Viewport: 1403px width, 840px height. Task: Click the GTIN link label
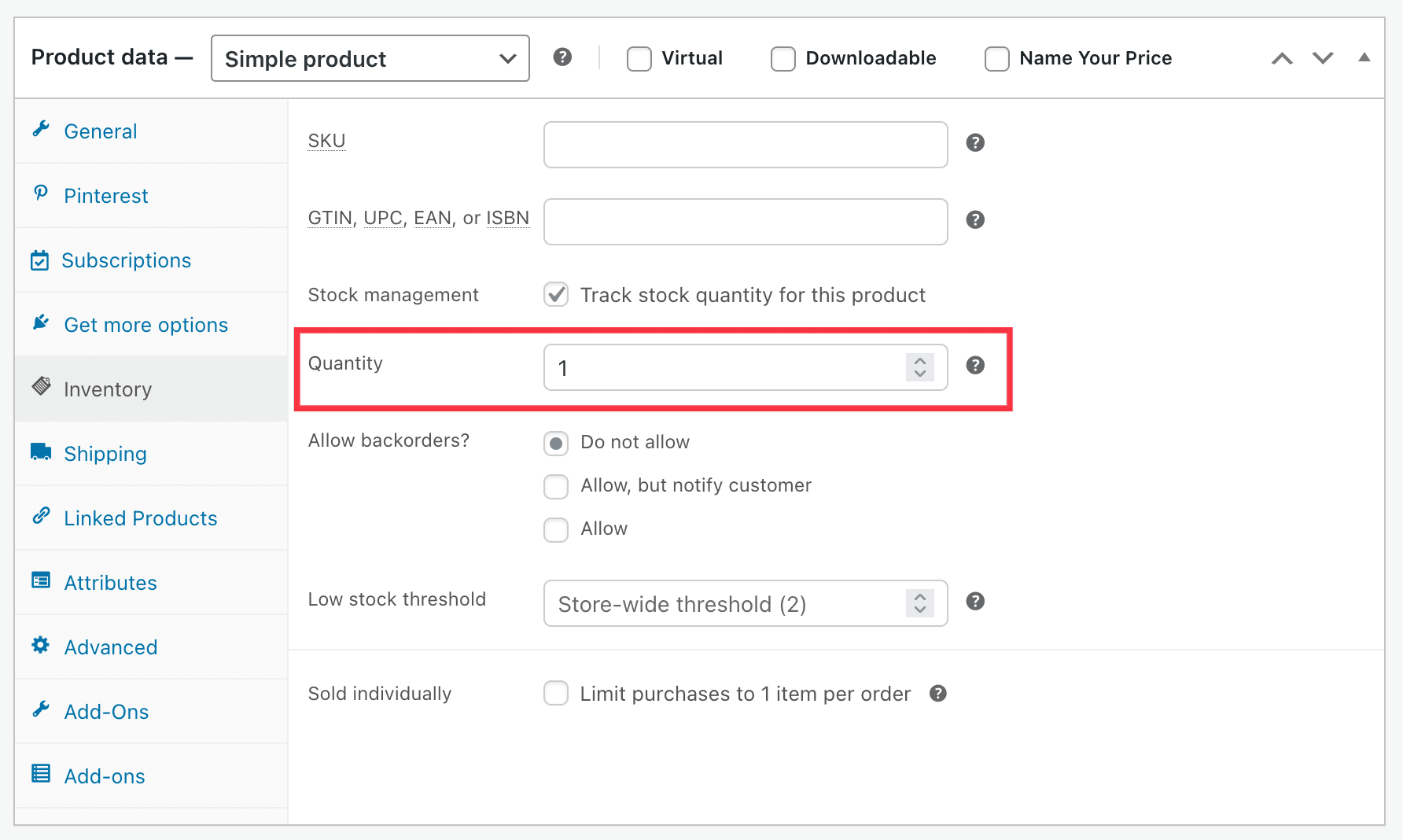click(330, 218)
